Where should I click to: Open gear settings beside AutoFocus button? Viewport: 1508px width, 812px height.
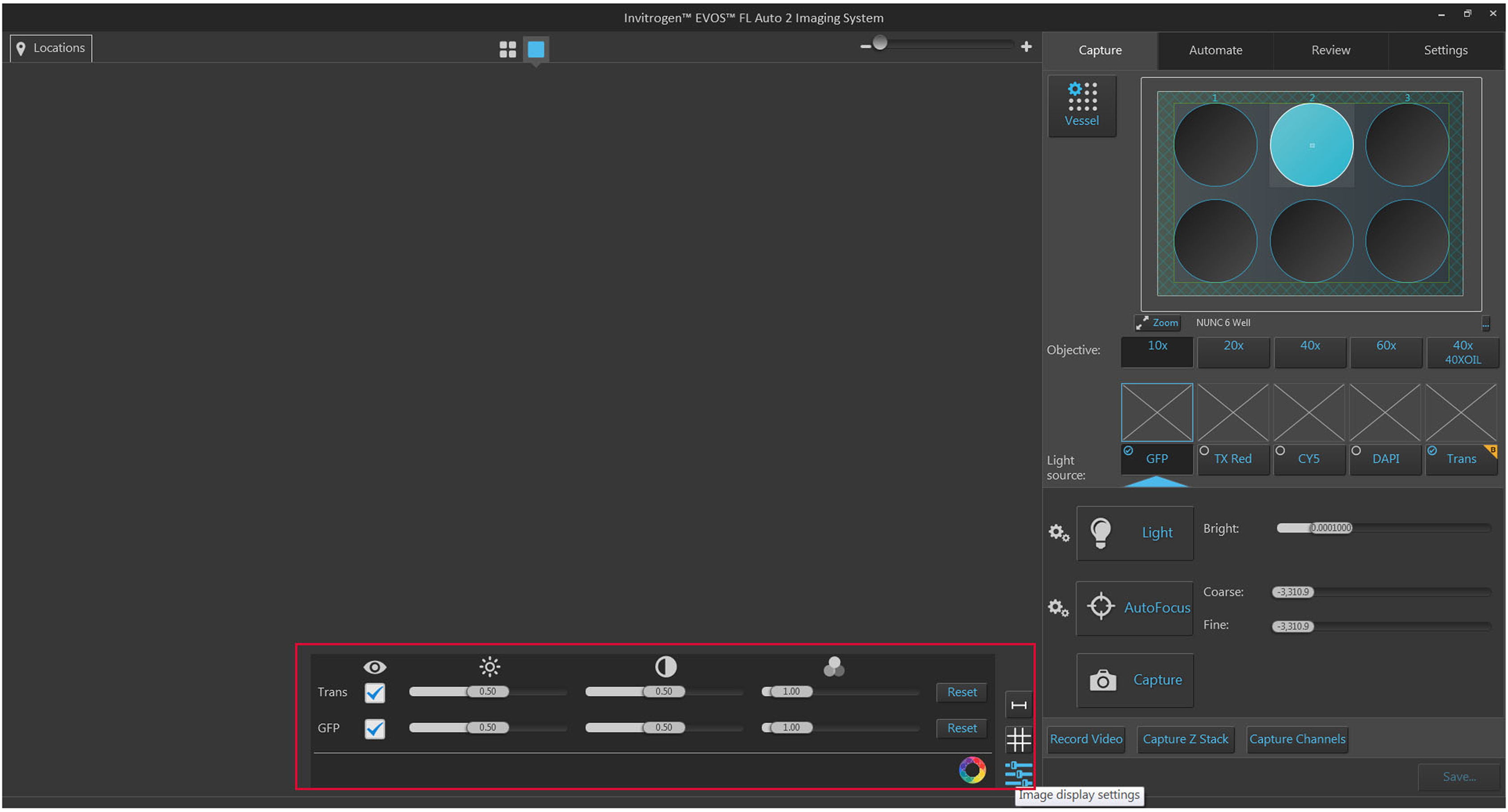click(1058, 608)
